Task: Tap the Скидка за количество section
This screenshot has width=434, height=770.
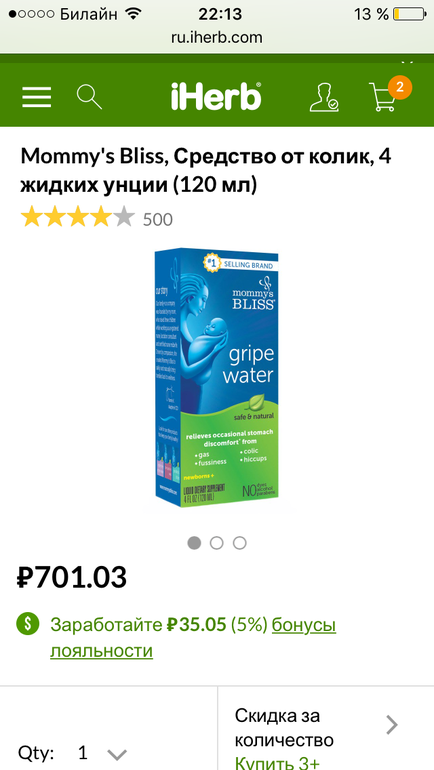Action: tap(326, 728)
